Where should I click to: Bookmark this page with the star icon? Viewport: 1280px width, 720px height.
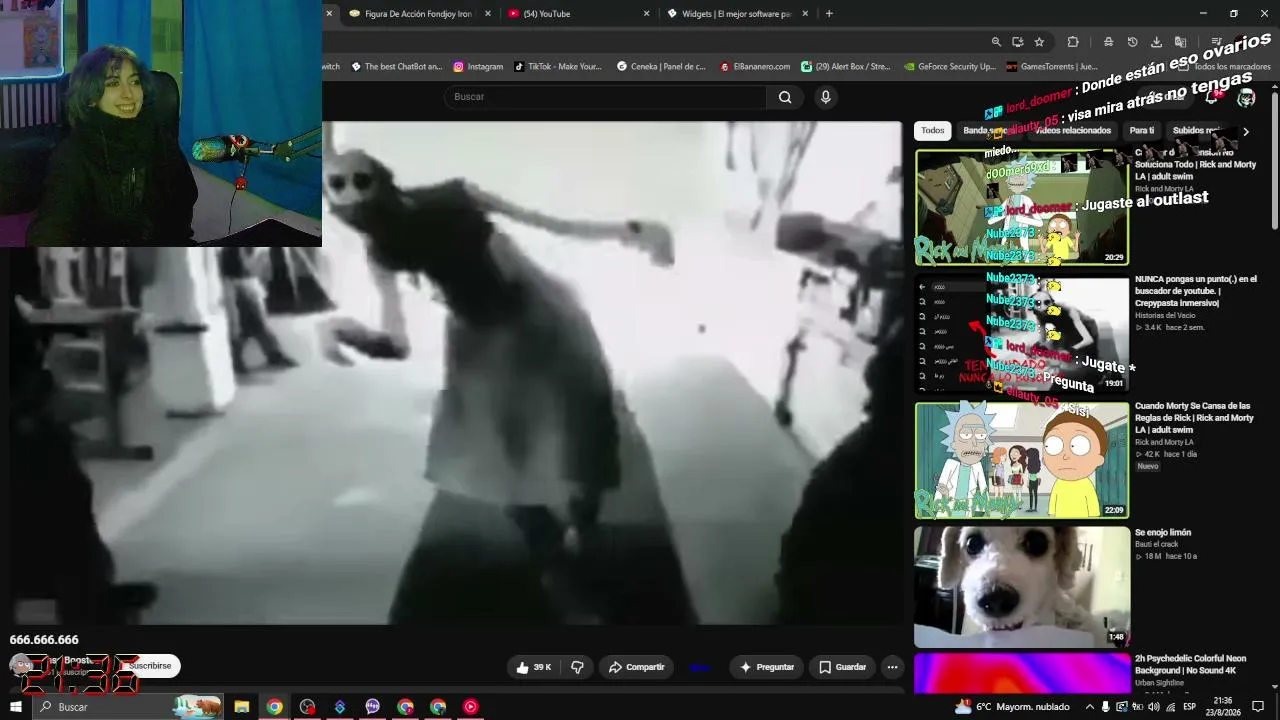pyautogui.click(x=1039, y=42)
